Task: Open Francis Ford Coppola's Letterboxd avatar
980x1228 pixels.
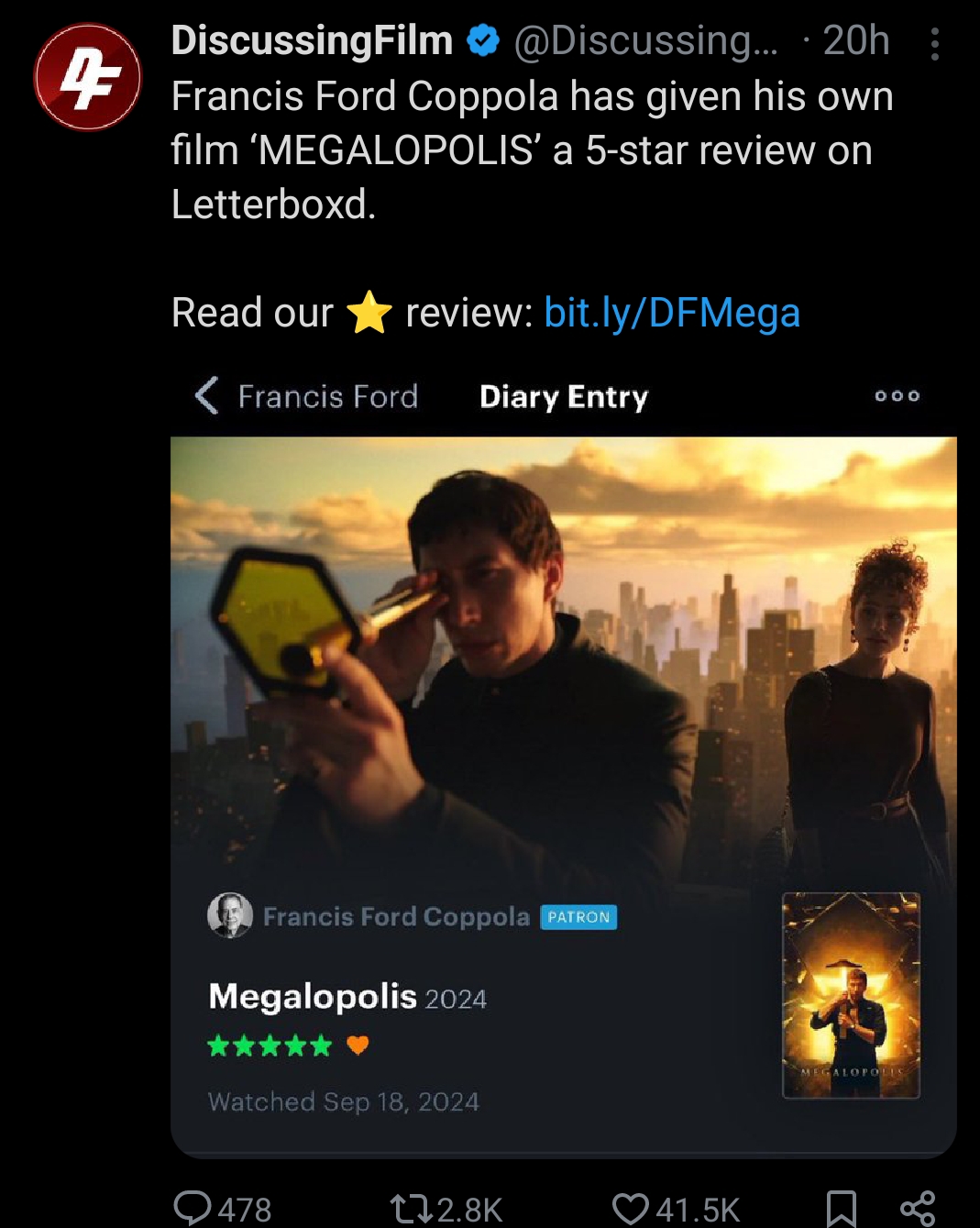Action: pyautogui.click(x=229, y=915)
